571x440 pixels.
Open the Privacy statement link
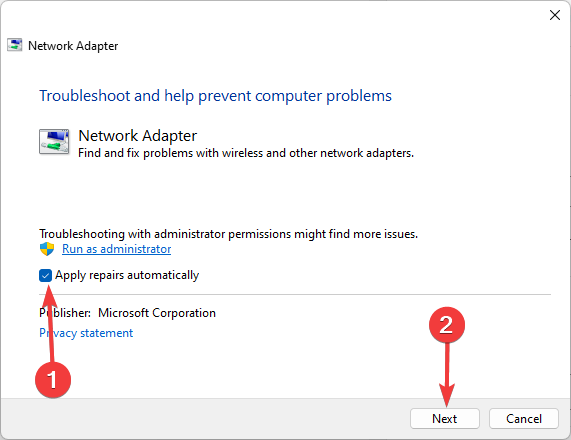pos(86,333)
